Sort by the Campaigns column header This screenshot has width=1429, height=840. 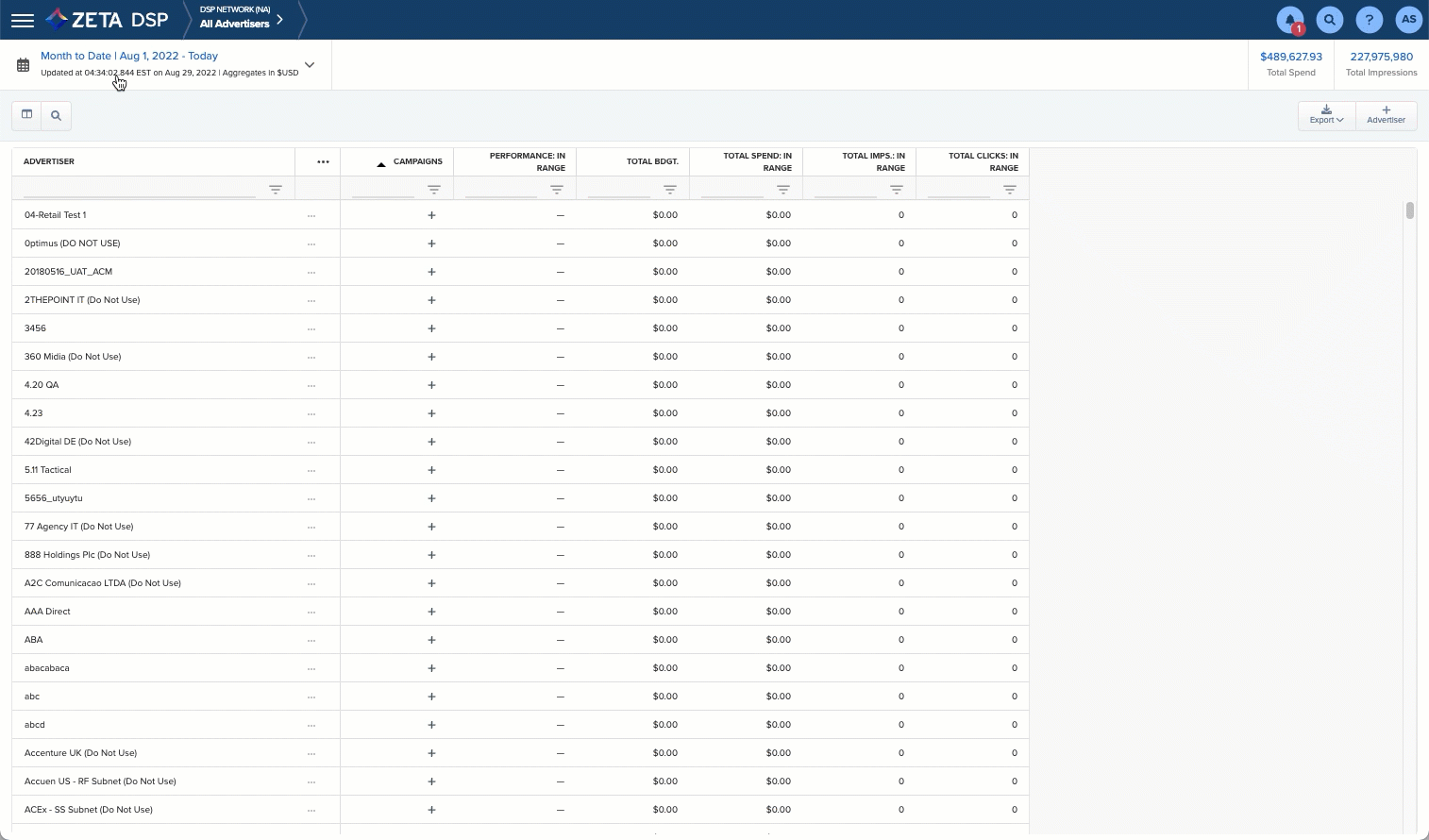(x=417, y=161)
